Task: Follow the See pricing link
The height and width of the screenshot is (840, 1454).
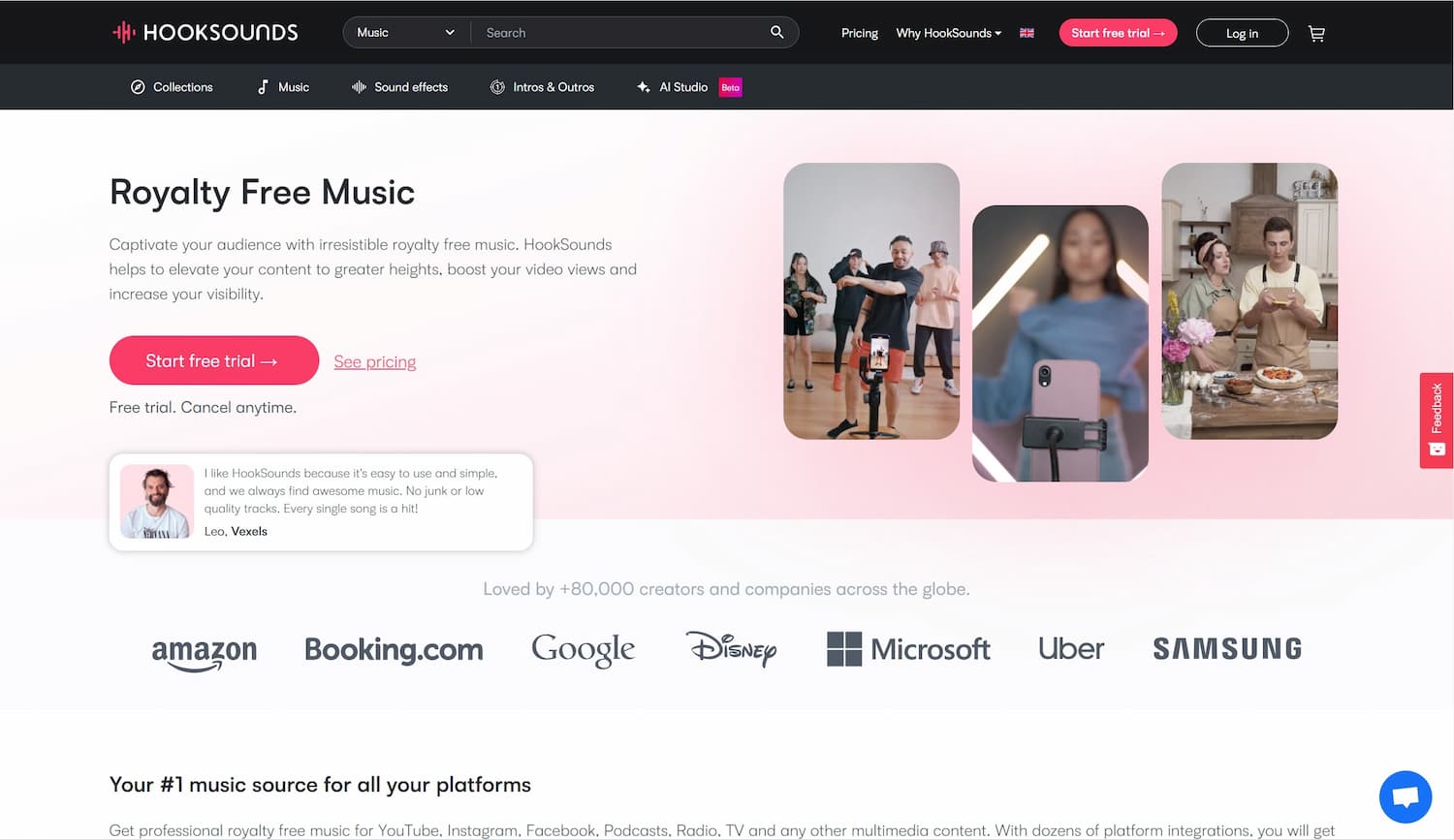Action: pos(375,361)
